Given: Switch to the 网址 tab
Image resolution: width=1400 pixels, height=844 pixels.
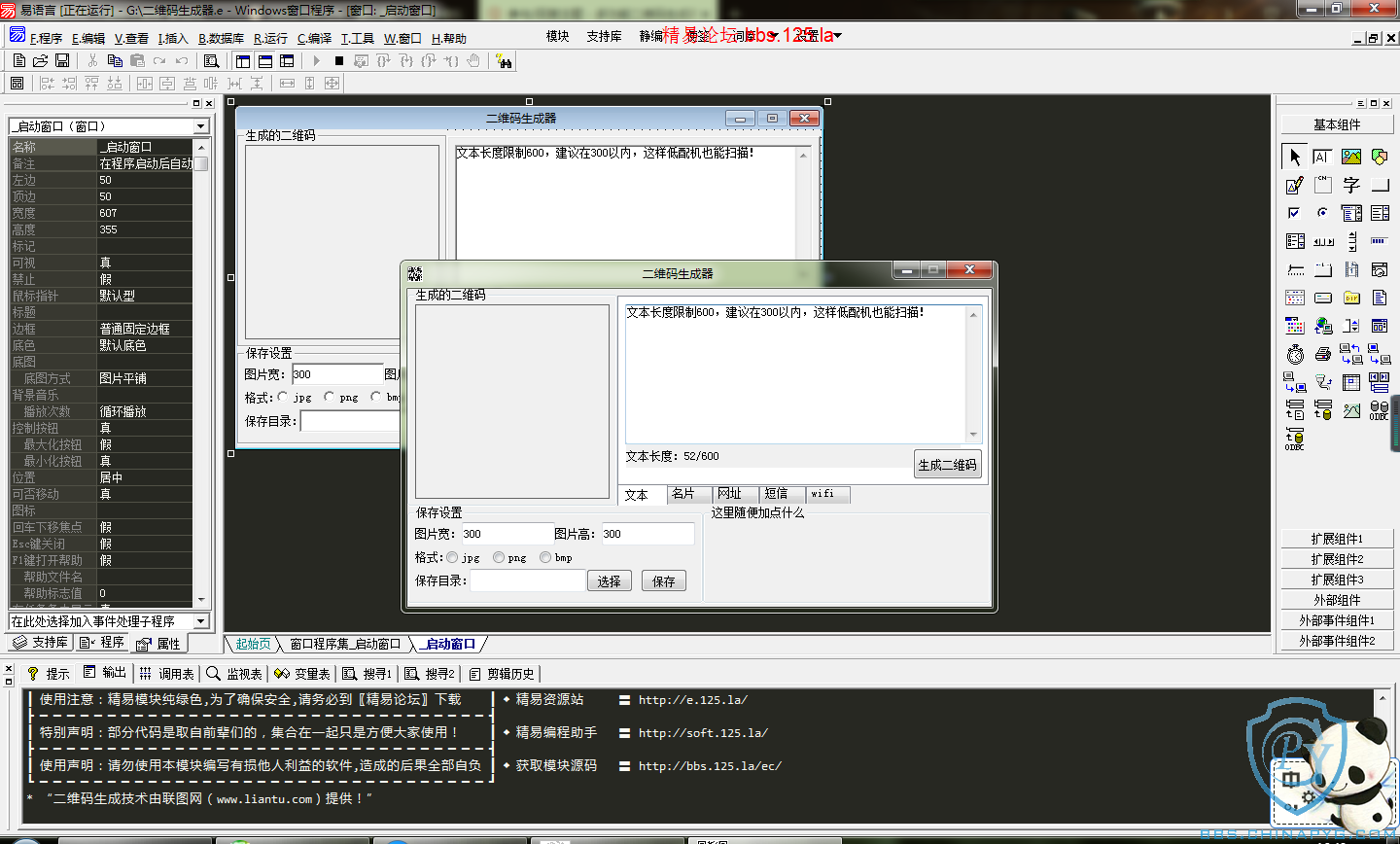Looking at the screenshot, I should pos(736,494).
